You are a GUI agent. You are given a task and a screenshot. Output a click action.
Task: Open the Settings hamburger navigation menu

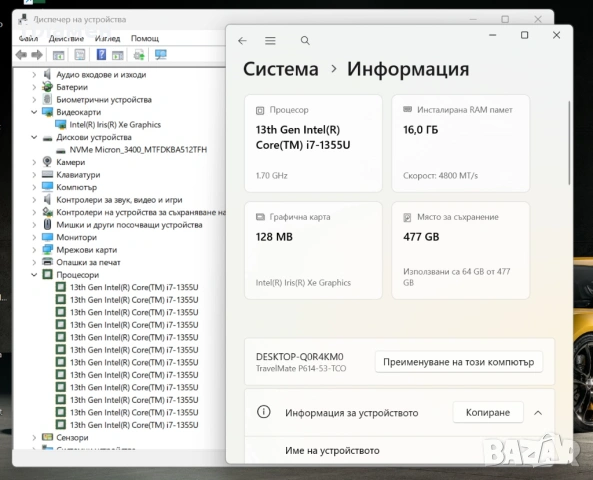[270, 41]
